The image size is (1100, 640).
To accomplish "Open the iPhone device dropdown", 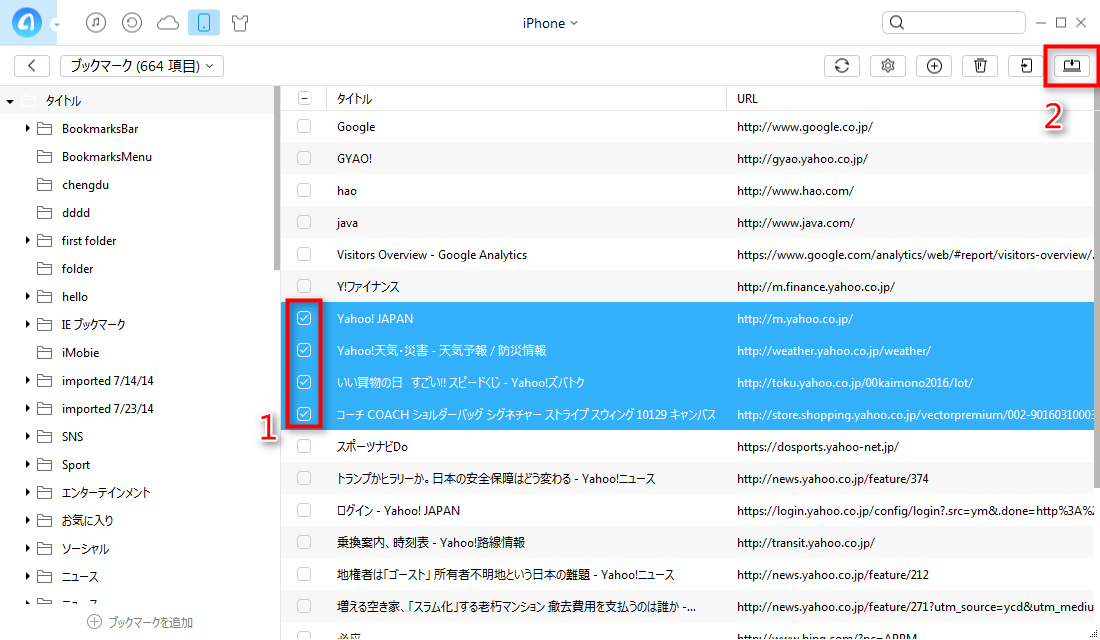I will click(550, 23).
